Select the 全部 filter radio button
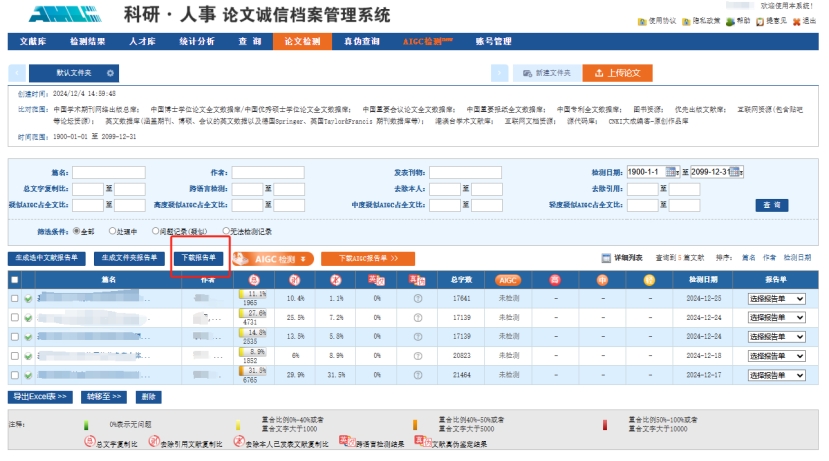This screenshot has width=829, height=461. tap(76, 230)
